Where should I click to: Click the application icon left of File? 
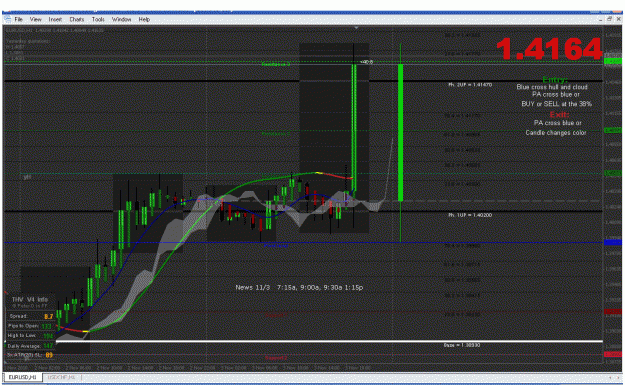7,19
